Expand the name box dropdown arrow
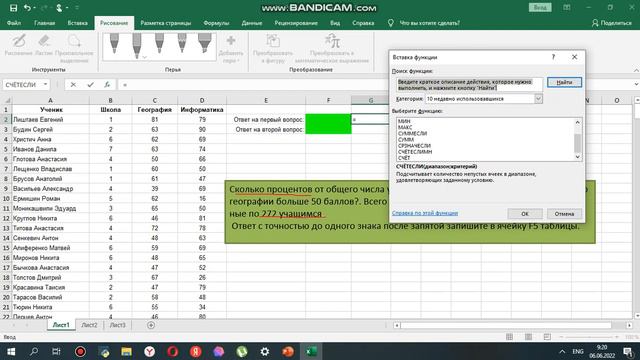This screenshot has width=640, height=360. (45, 84)
